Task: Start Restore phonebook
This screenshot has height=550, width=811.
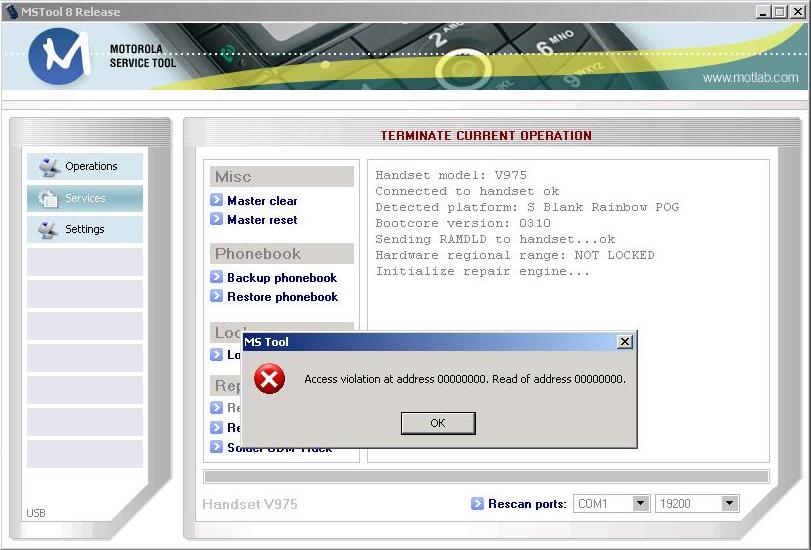Action: [x=282, y=296]
